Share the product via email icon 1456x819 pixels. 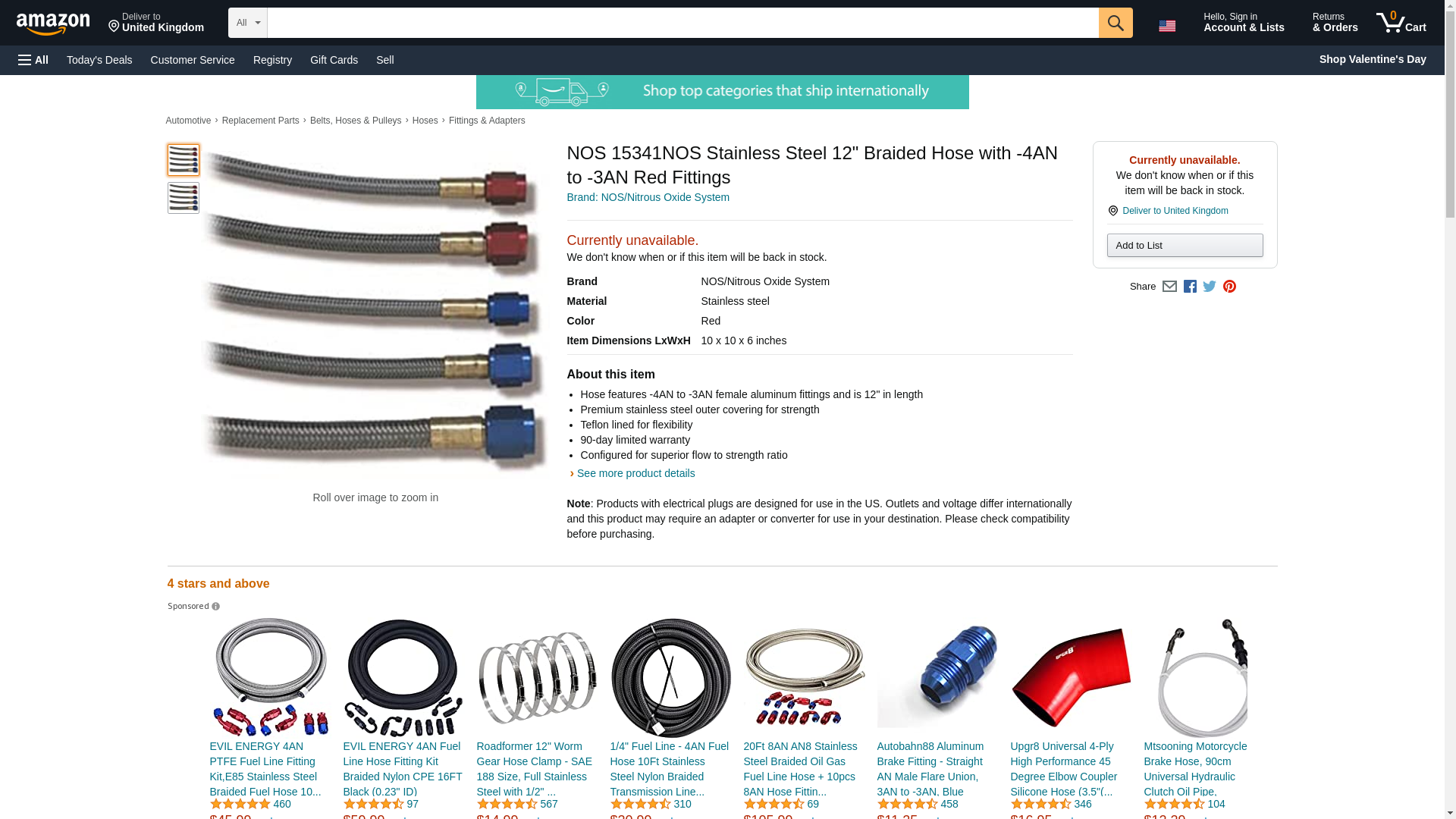(1169, 287)
